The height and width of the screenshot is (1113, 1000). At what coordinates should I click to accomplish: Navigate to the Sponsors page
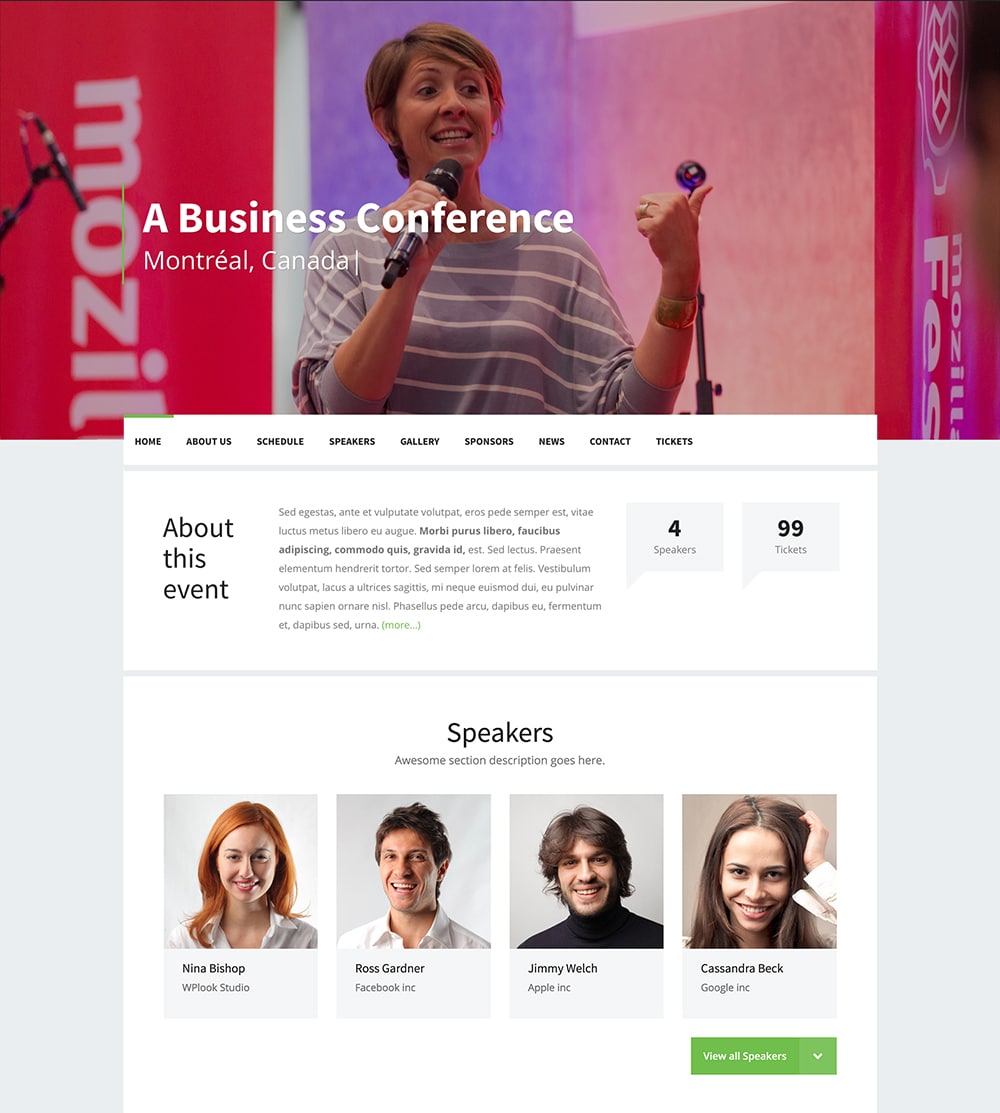(x=489, y=442)
